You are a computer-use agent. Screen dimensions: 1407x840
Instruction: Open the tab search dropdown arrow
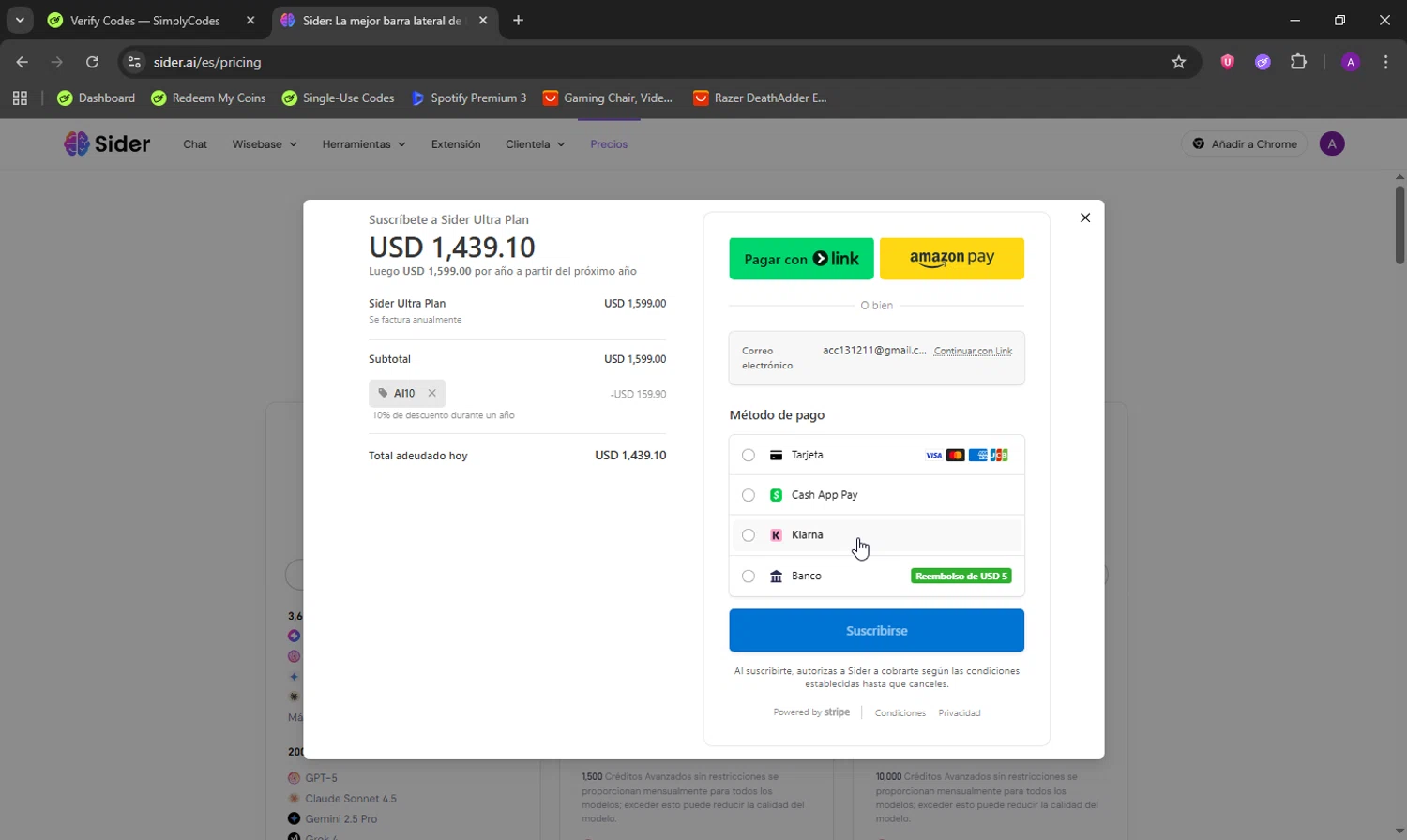20,20
